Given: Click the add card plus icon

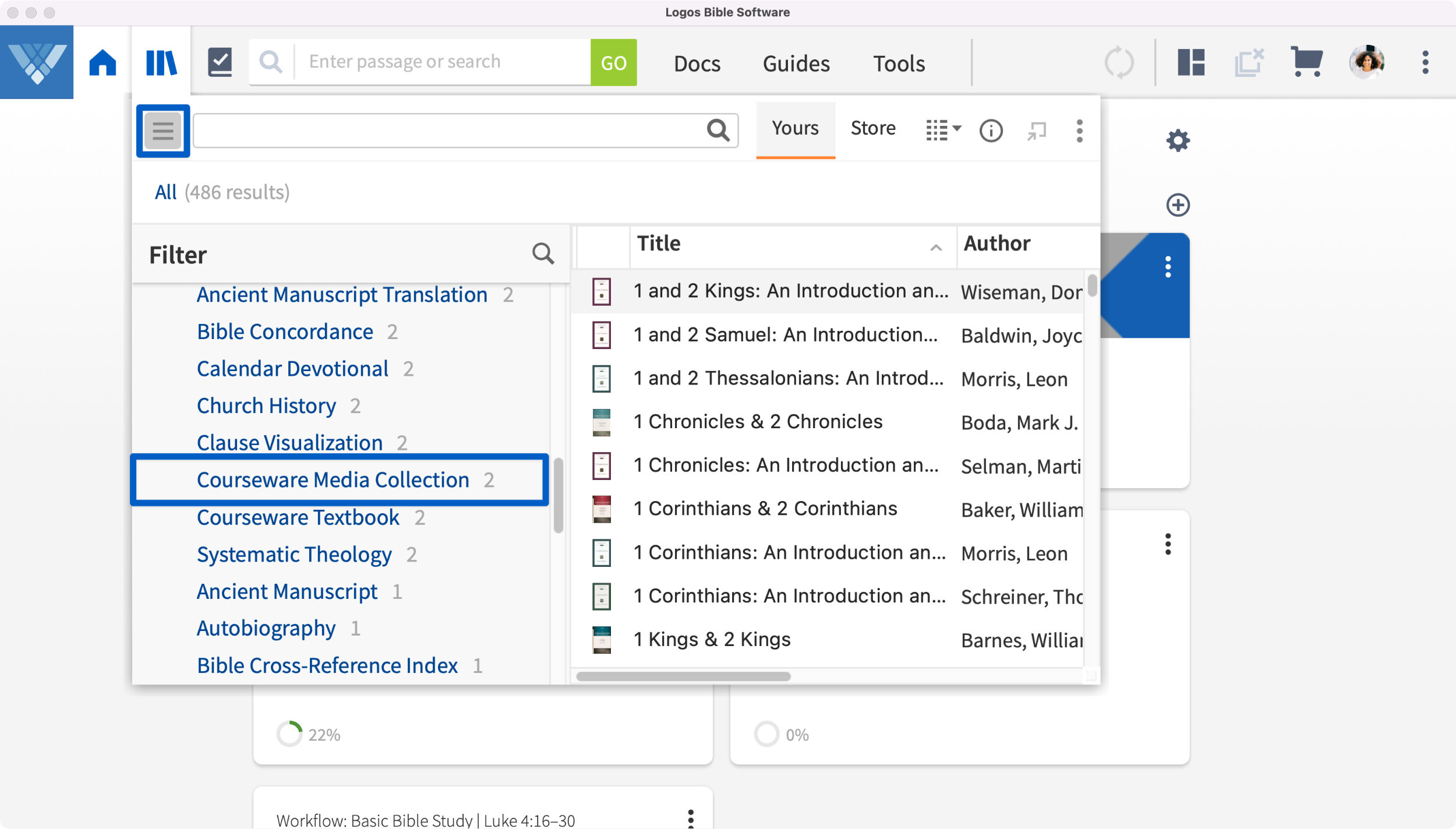Looking at the screenshot, I should [1178, 204].
